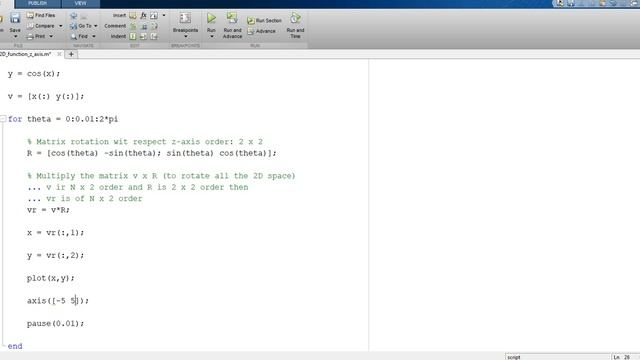The height and width of the screenshot is (360, 640).
Task: Click the navigate Back arrow icon
Action: point(73,16)
